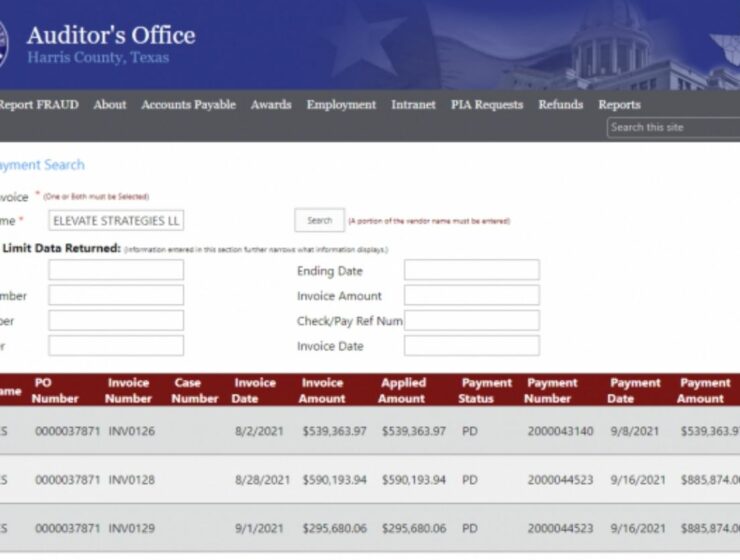Open the Employment navigation item
Viewport: 740px width, 560px height.
pyautogui.click(x=341, y=105)
